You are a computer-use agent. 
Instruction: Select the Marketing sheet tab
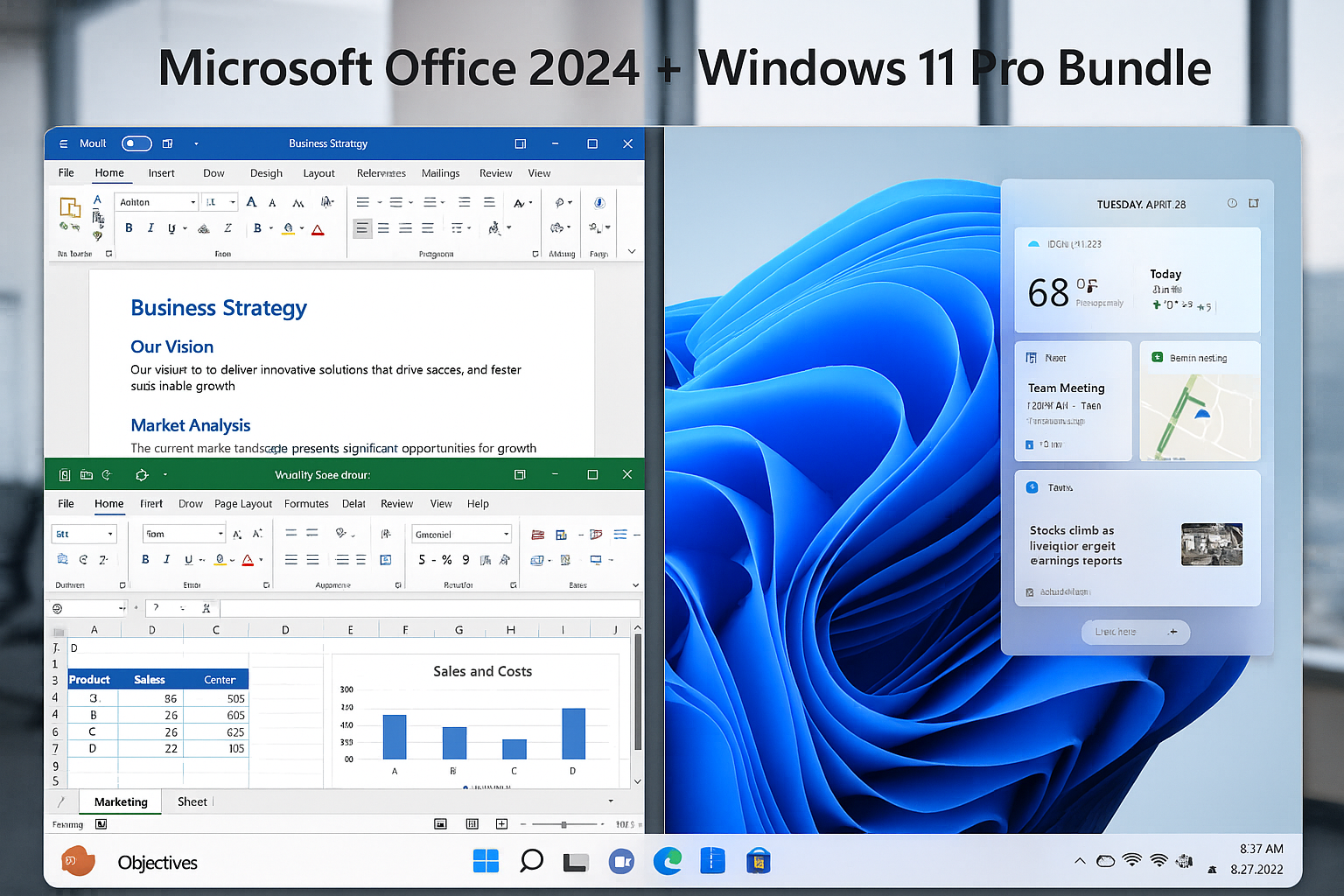click(119, 801)
